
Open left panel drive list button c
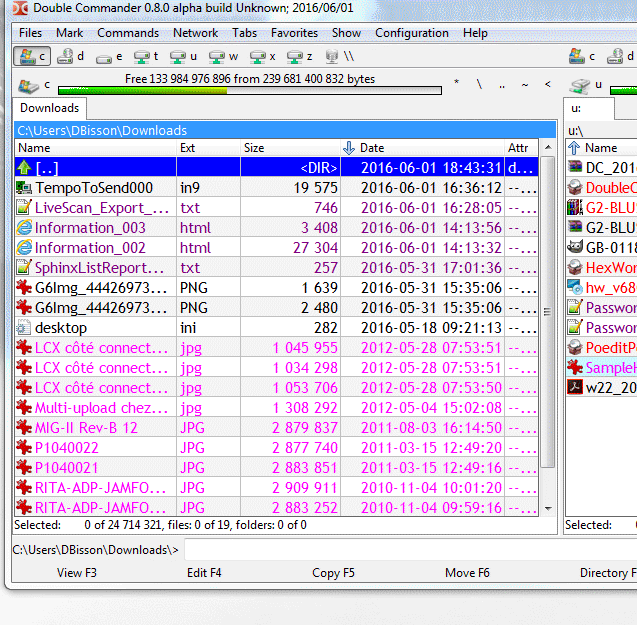click(x=34, y=85)
